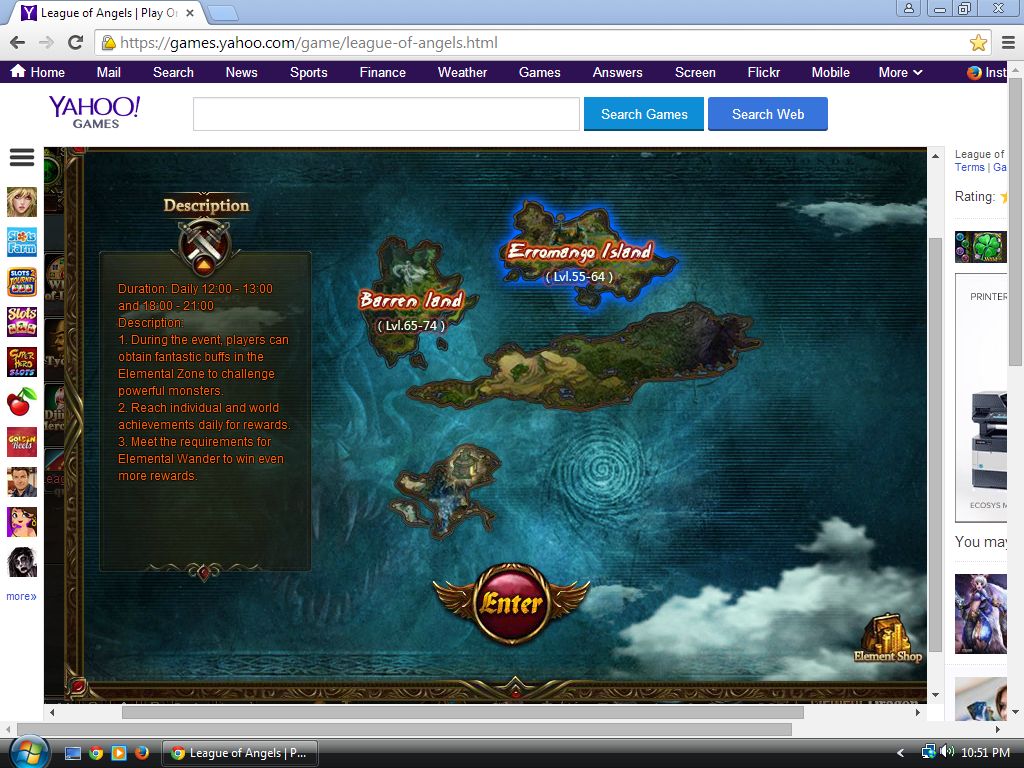Screen dimensions: 1024x768
Task: Expand the More dropdown in the Yahoo navigation bar
Action: 900,72
